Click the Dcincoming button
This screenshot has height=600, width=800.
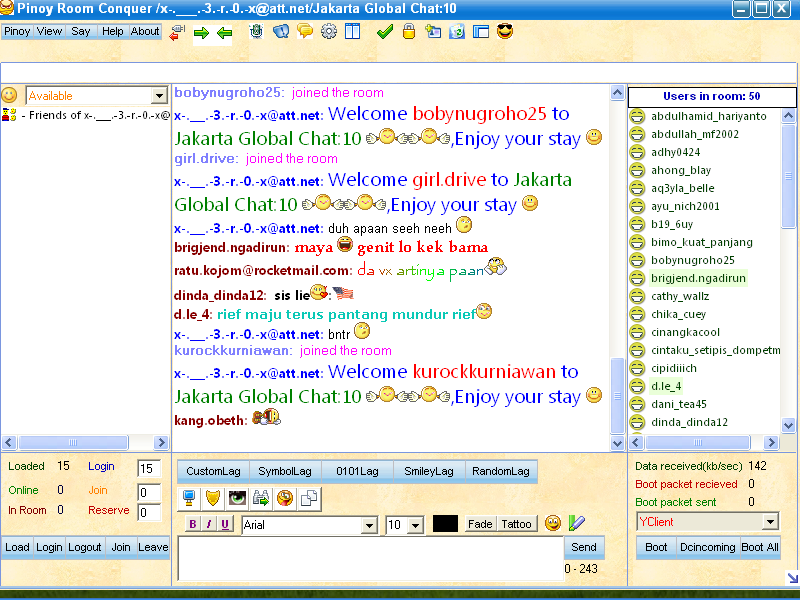tap(708, 547)
